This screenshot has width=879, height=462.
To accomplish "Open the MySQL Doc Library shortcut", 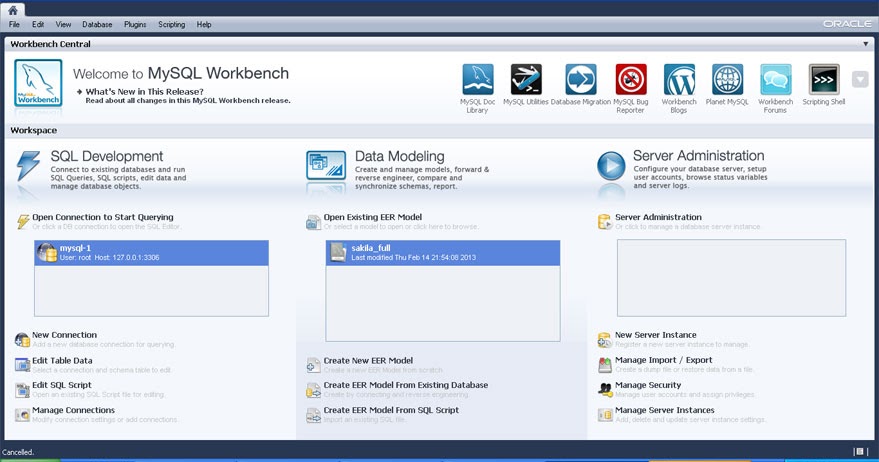I will (x=478, y=80).
